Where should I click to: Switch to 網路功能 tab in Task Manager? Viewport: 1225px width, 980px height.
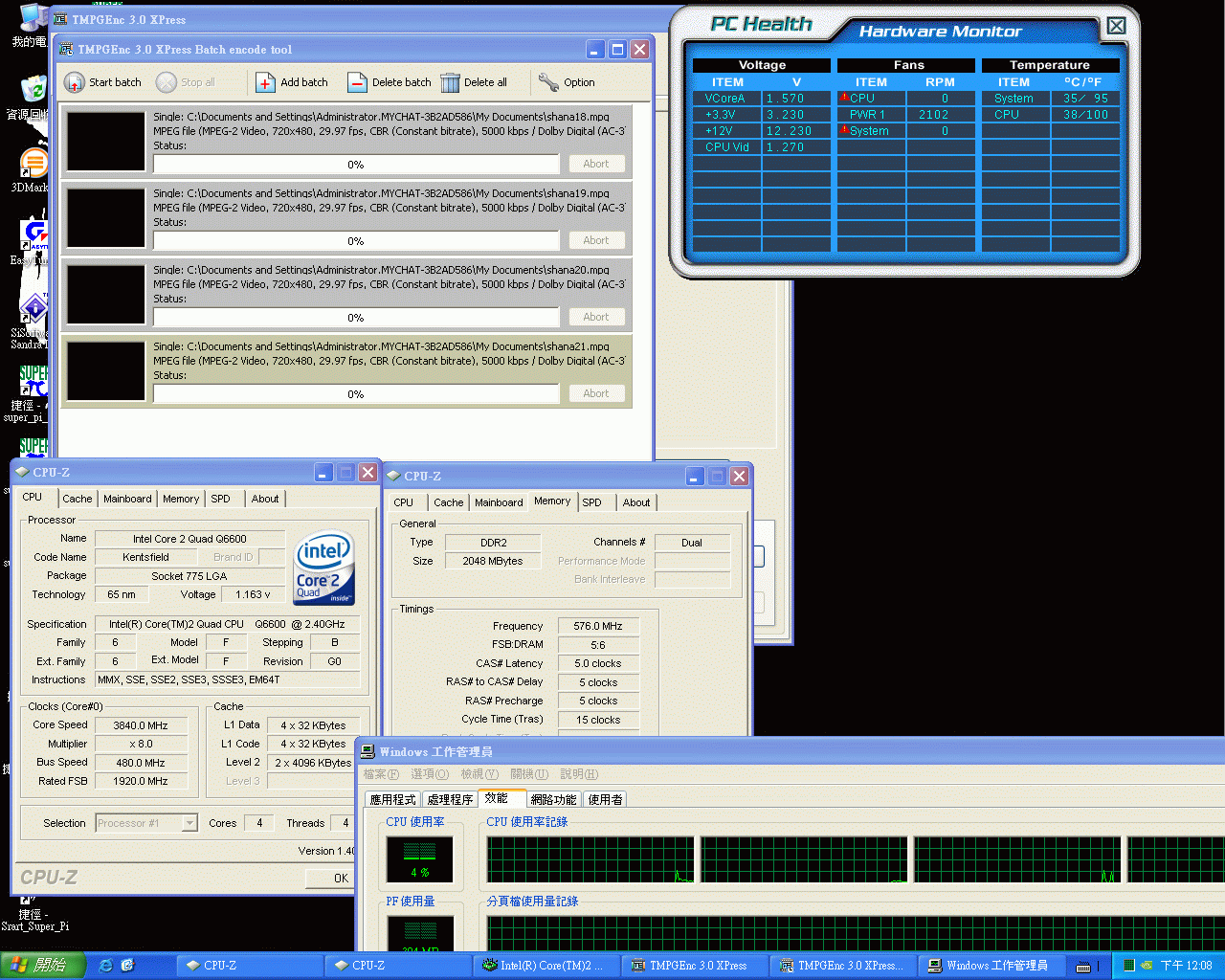pyautogui.click(x=554, y=799)
